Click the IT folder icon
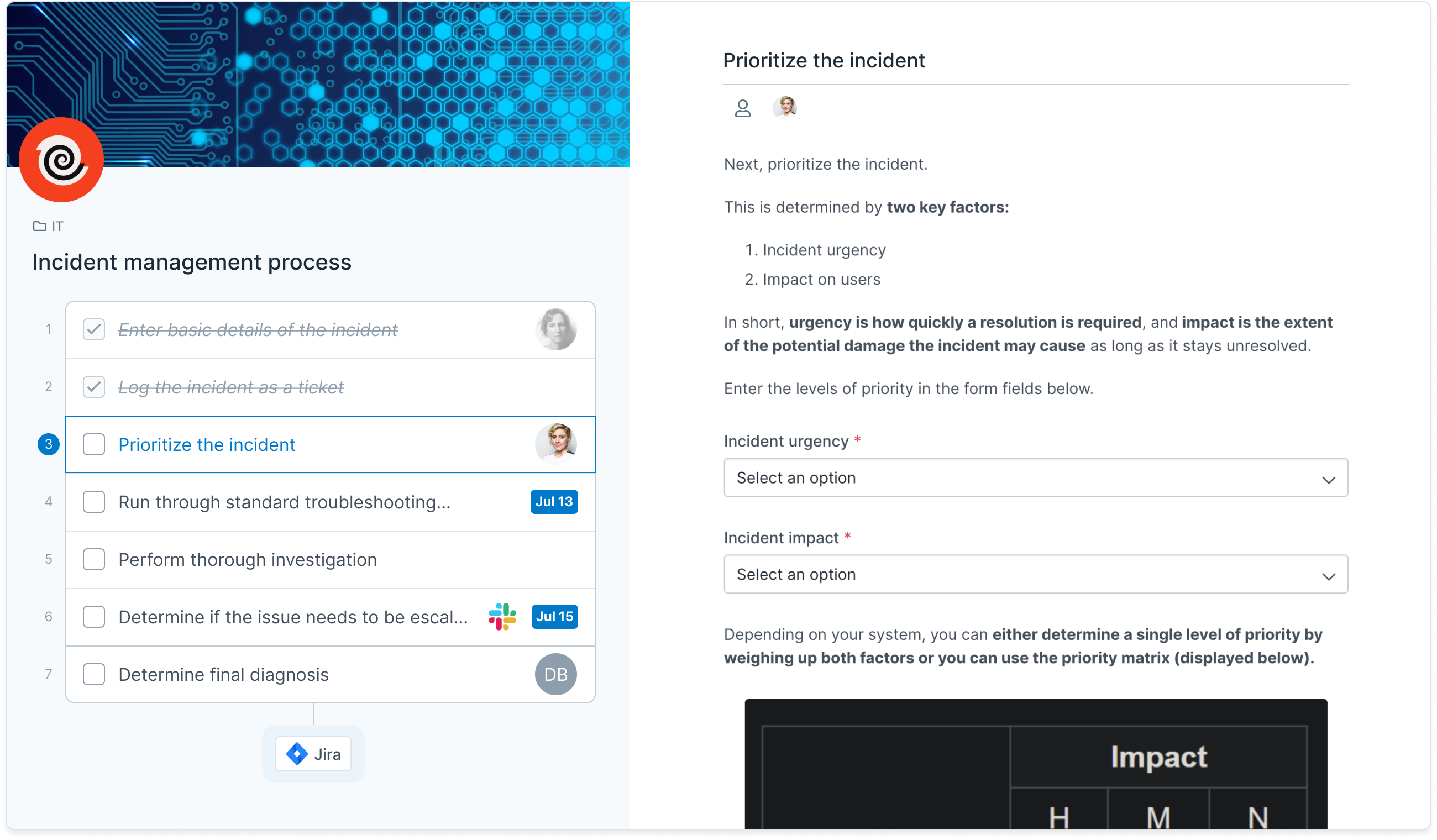 pyautogui.click(x=39, y=227)
